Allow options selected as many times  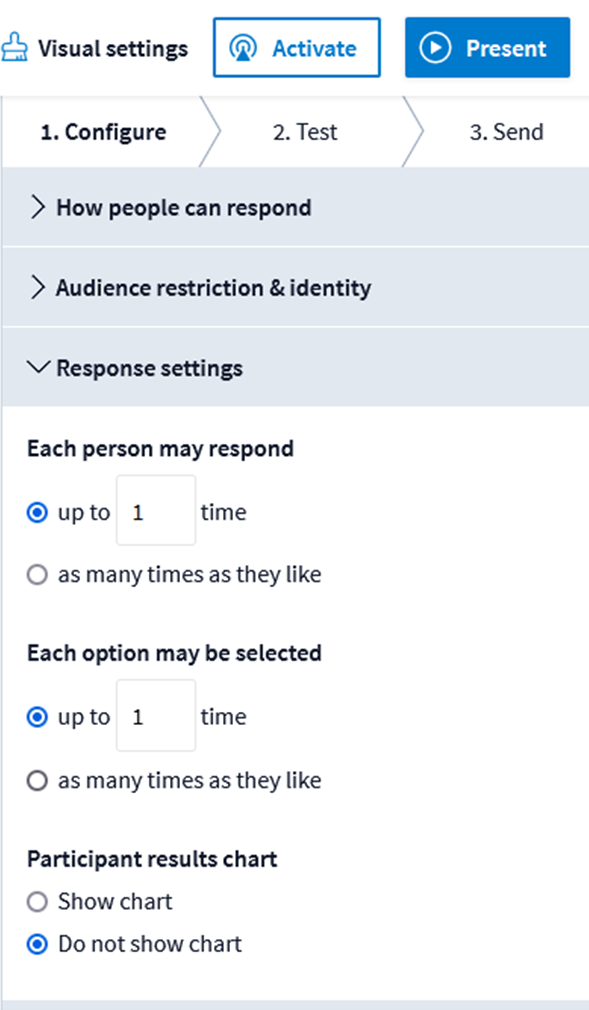(37, 781)
